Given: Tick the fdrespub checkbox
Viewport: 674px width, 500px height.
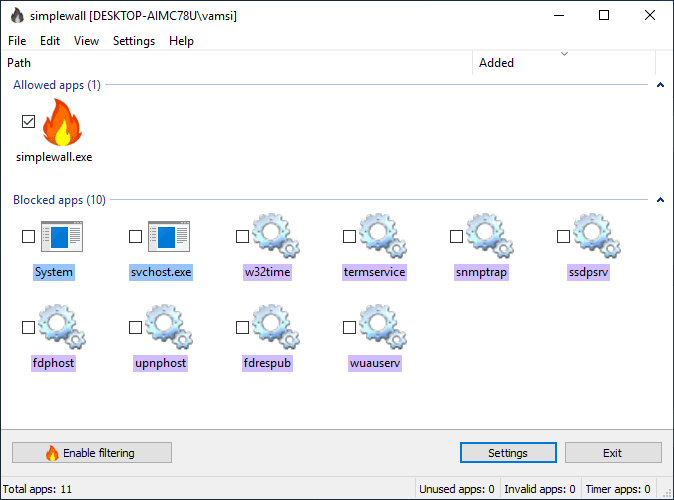Looking at the screenshot, I should pyautogui.click(x=242, y=328).
